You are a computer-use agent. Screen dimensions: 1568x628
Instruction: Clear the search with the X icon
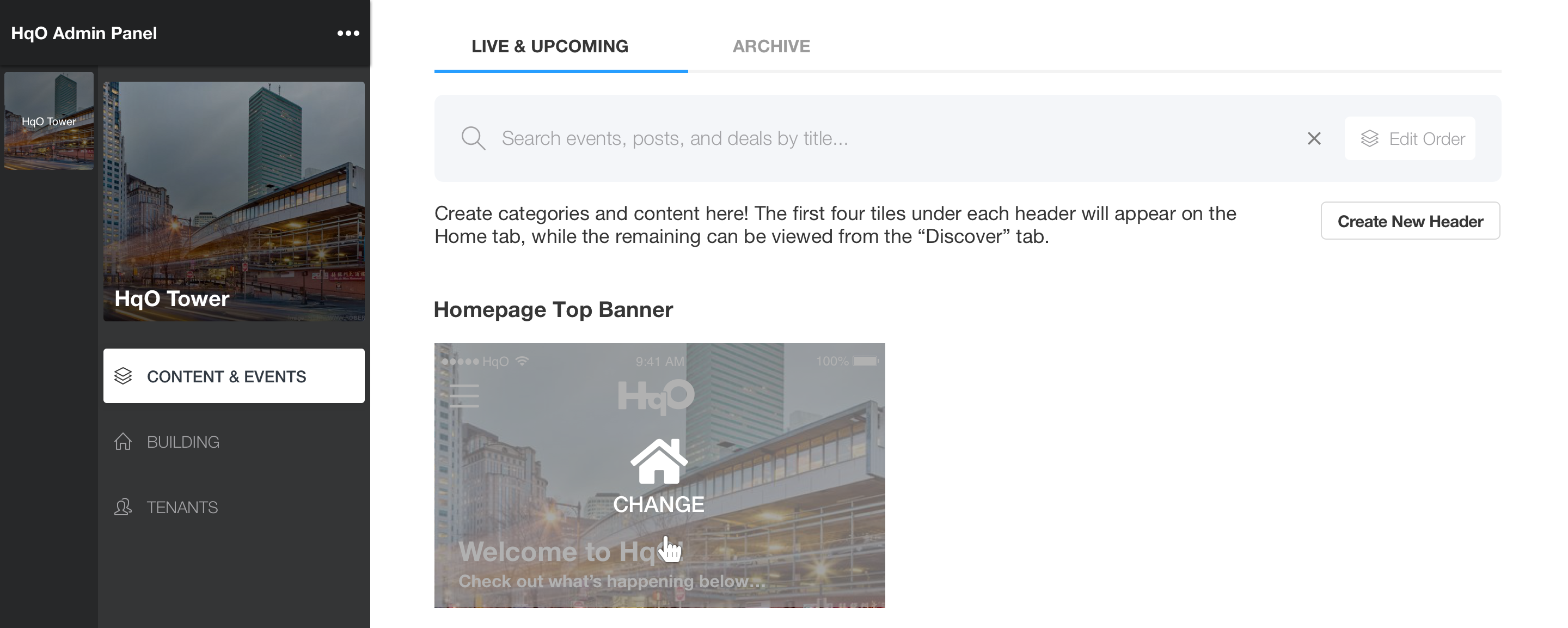coord(1314,138)
